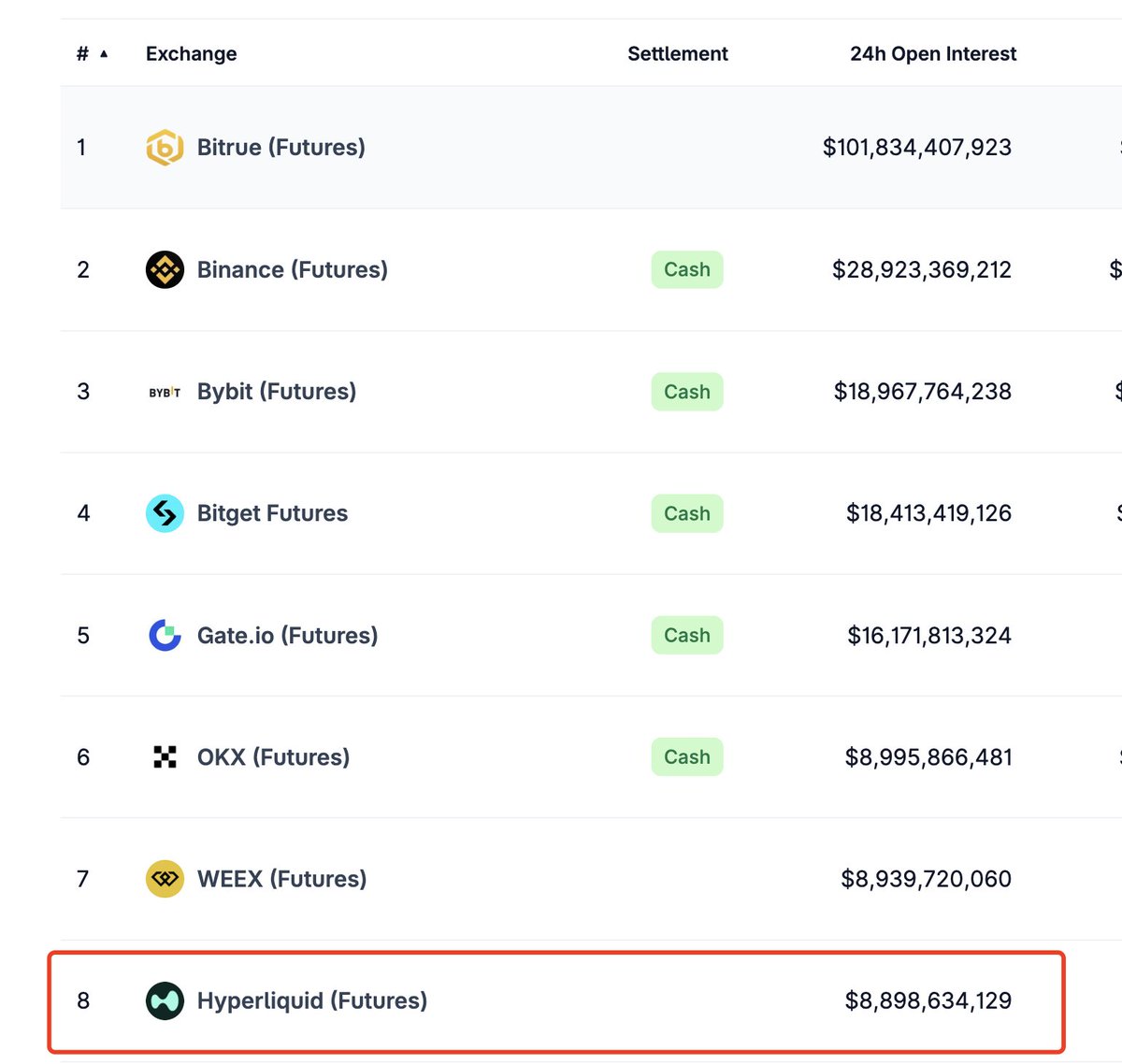Click the Bitget logo icon
This screenshot has height=1064, width=1122.
165,513
